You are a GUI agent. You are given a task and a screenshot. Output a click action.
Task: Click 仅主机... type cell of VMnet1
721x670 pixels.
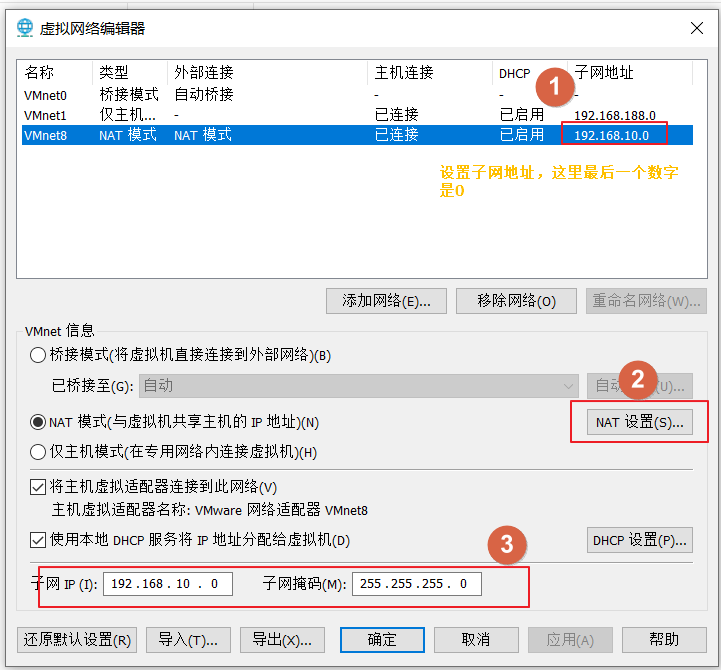[x=128, y=115]
